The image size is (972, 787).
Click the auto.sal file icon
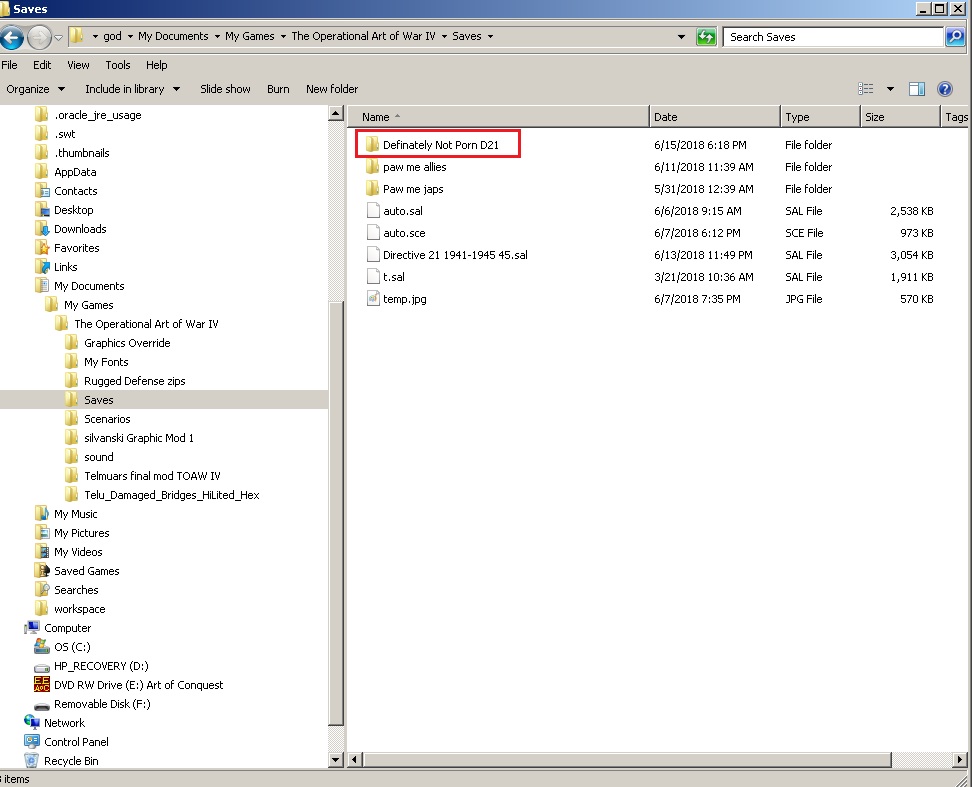pyautogui.click(x=373, y=211)
